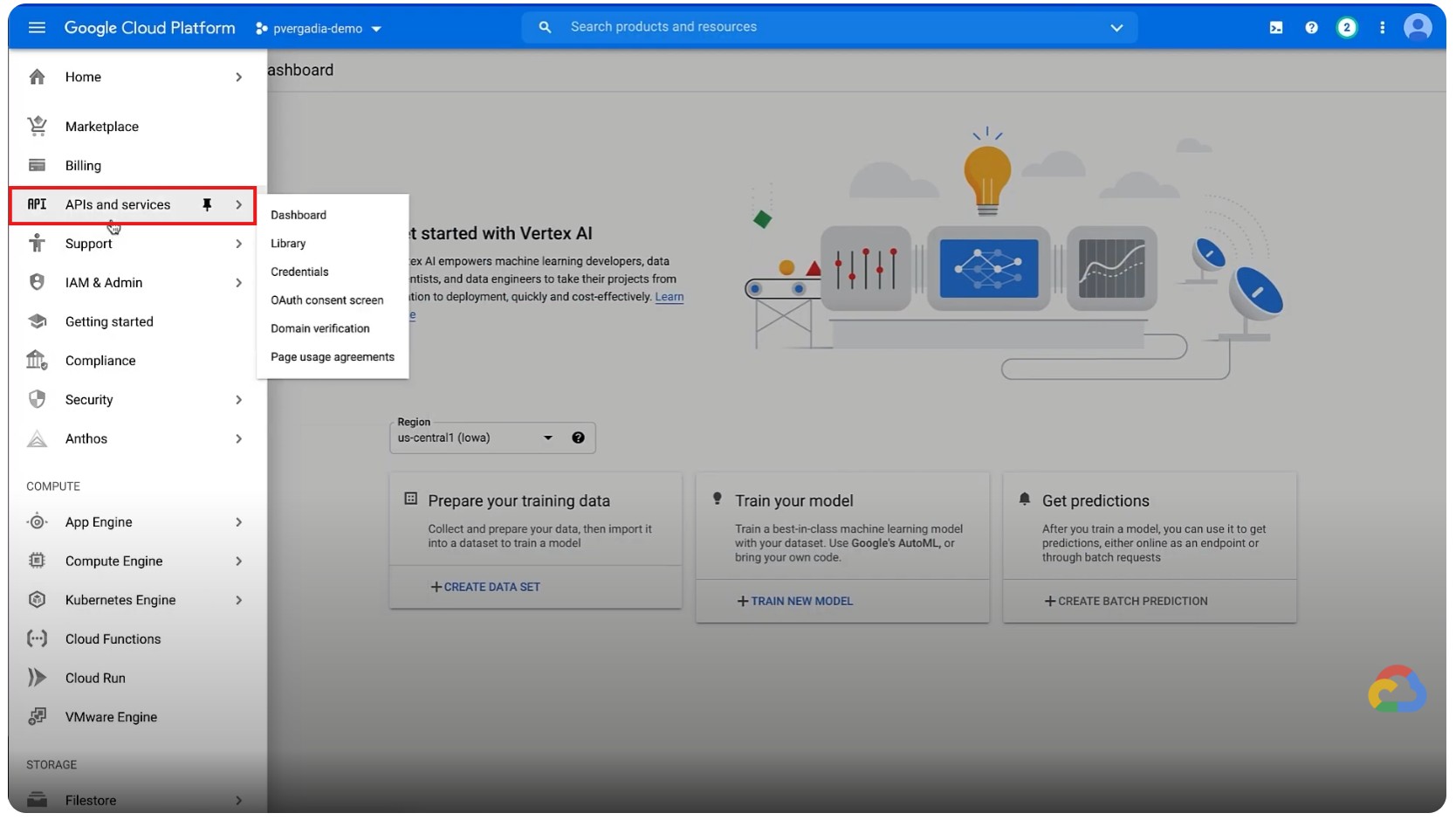1456x820 pixels.
Task: Click the hamburger navigation menu icon
Action: pos(37,28)
